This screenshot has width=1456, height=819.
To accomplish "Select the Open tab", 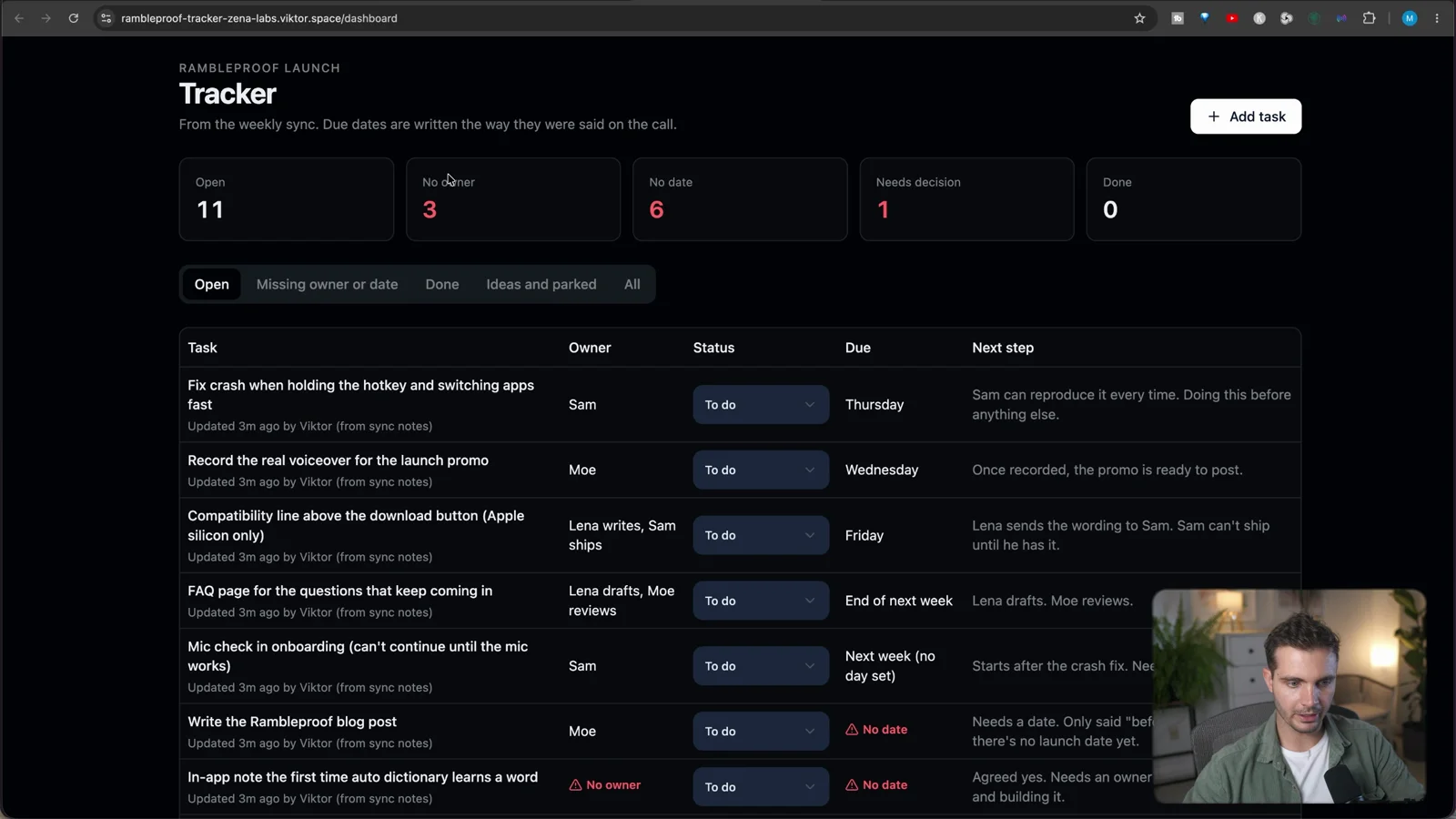I will point(212,285).
